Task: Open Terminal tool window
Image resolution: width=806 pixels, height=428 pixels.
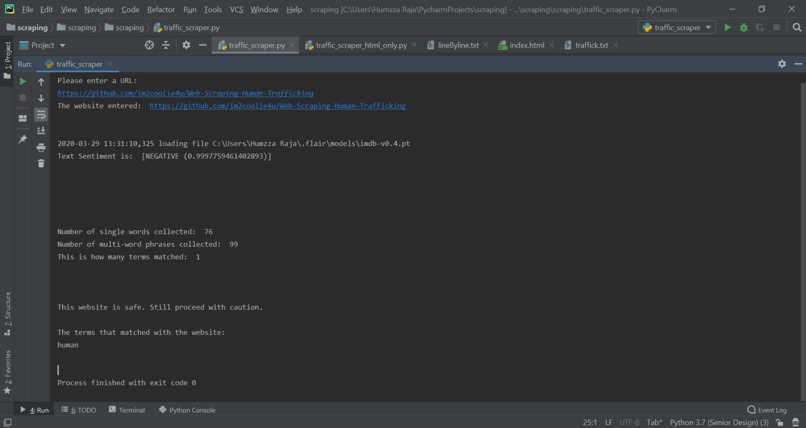Action: click(126, 410)
